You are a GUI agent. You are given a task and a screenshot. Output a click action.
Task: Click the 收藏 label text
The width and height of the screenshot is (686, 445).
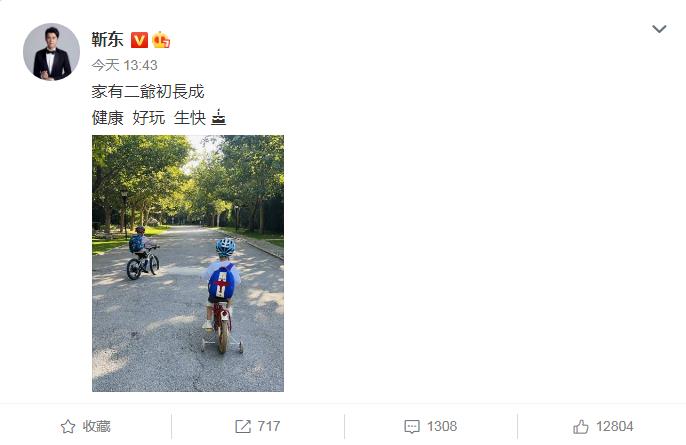[96, 426]
